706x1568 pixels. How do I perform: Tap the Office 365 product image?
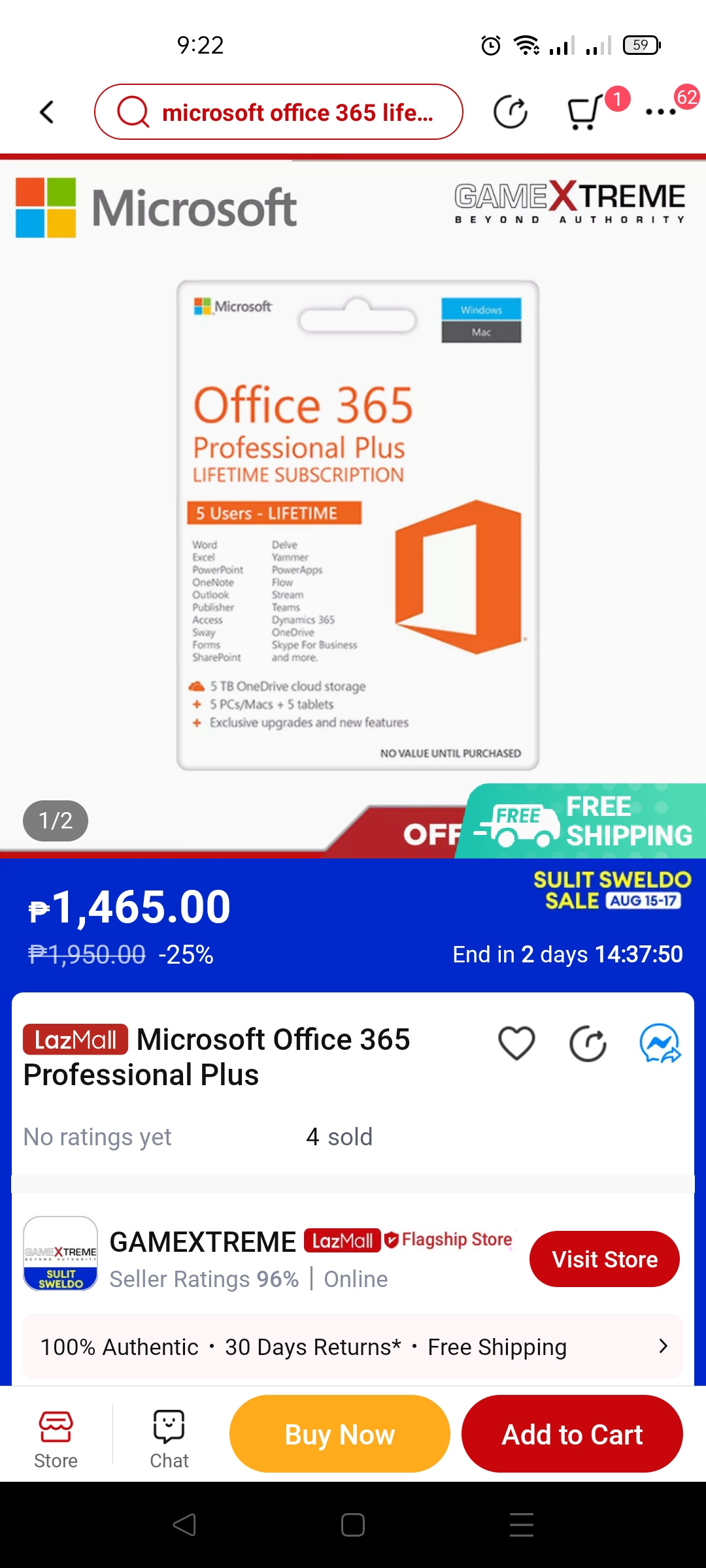(x=358, y=525)
